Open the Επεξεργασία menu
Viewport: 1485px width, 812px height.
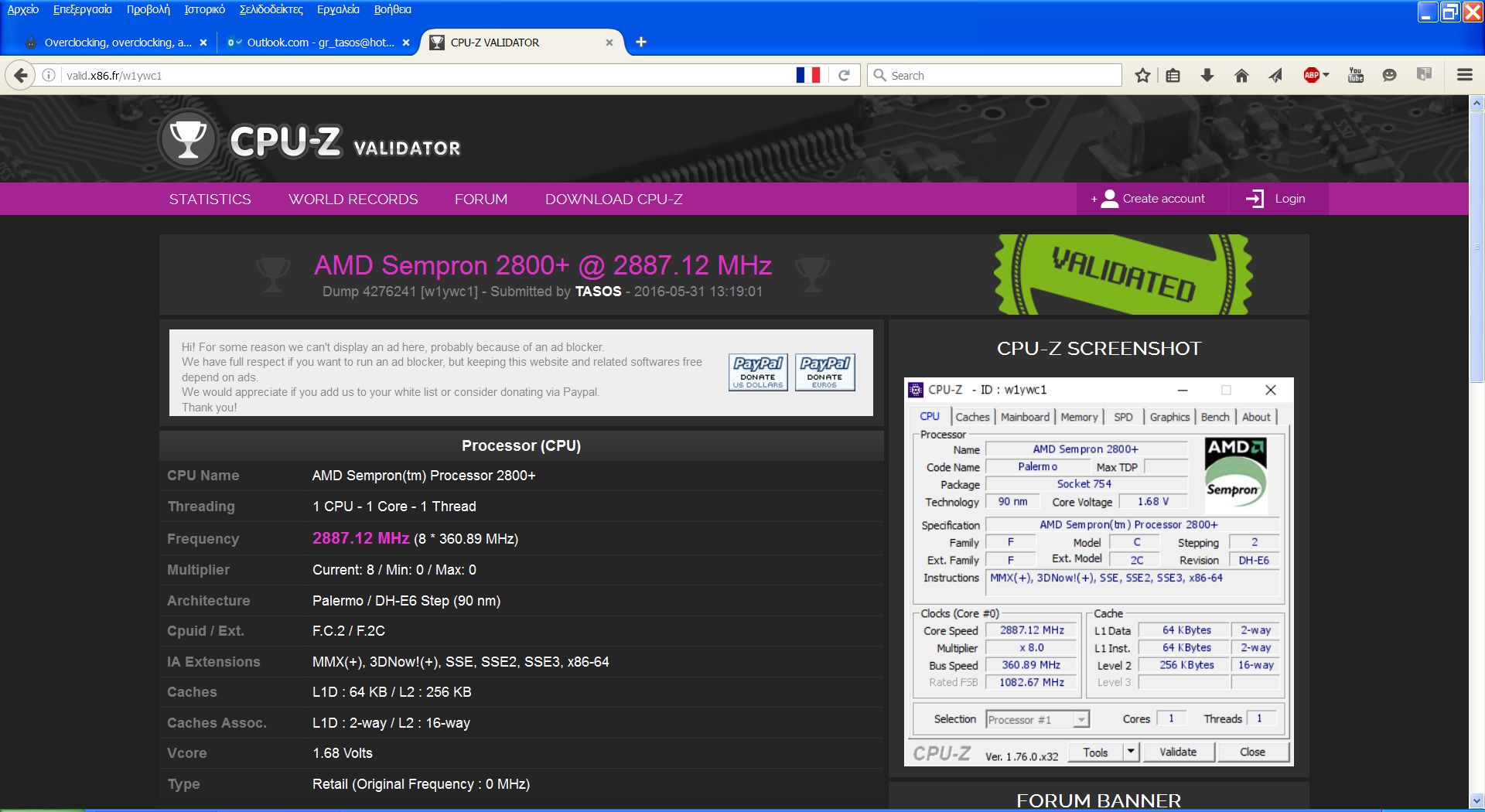(x=82, y=9)
